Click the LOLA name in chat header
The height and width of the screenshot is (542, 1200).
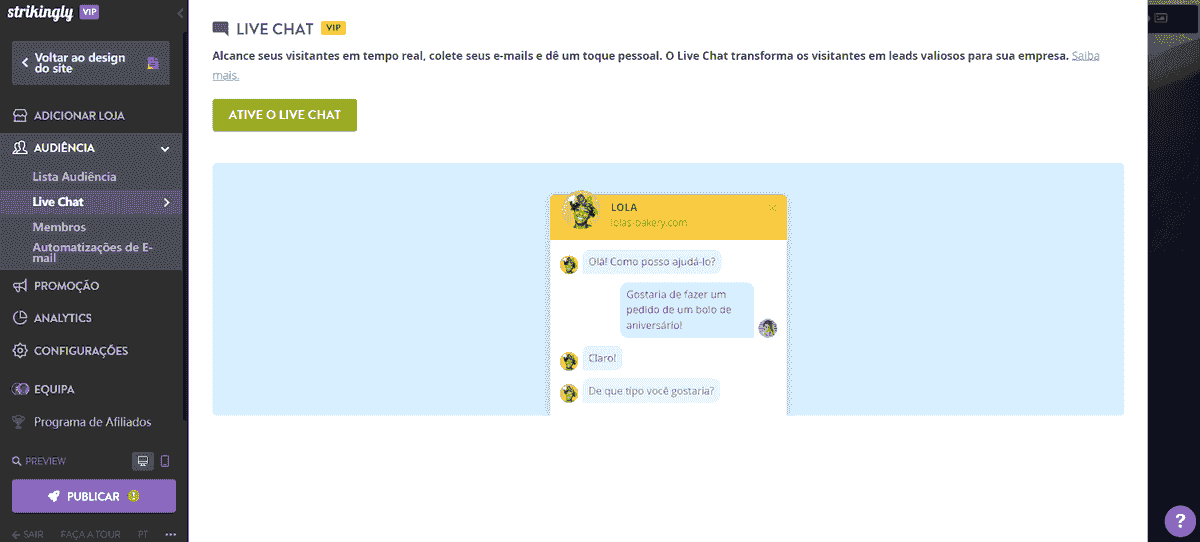624,207
